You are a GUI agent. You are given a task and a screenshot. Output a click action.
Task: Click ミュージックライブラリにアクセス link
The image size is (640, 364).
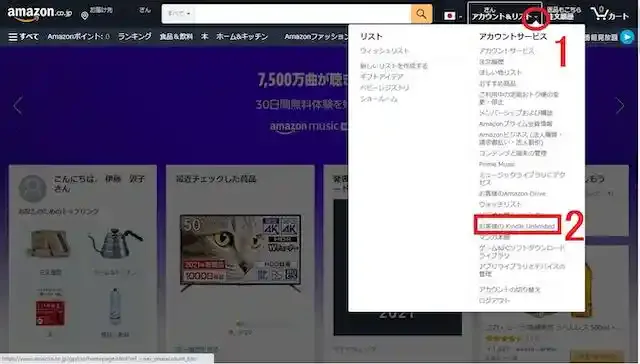click(x=522, y=178)
